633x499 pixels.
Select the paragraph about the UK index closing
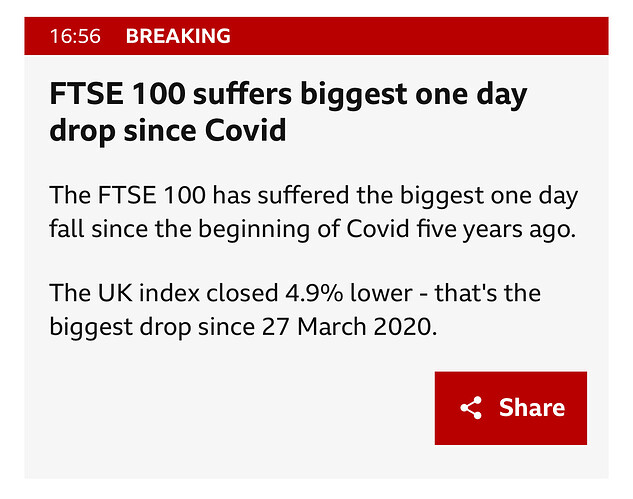pyautogui.click(x=295, y=310)
